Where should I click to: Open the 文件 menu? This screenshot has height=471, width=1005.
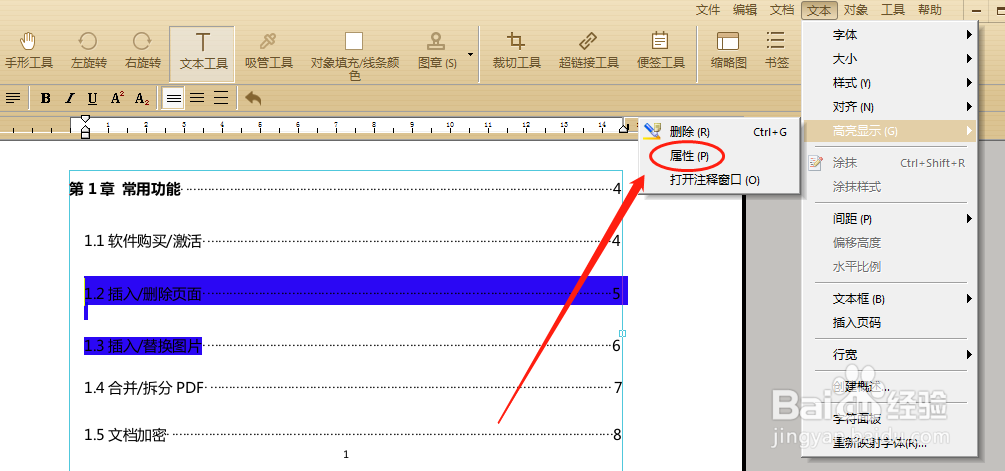tap(708, 10)
